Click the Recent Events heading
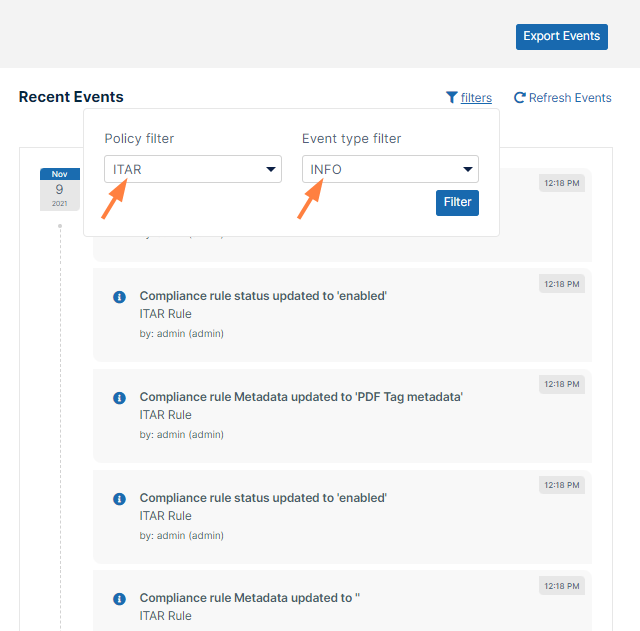 point(71,97)
